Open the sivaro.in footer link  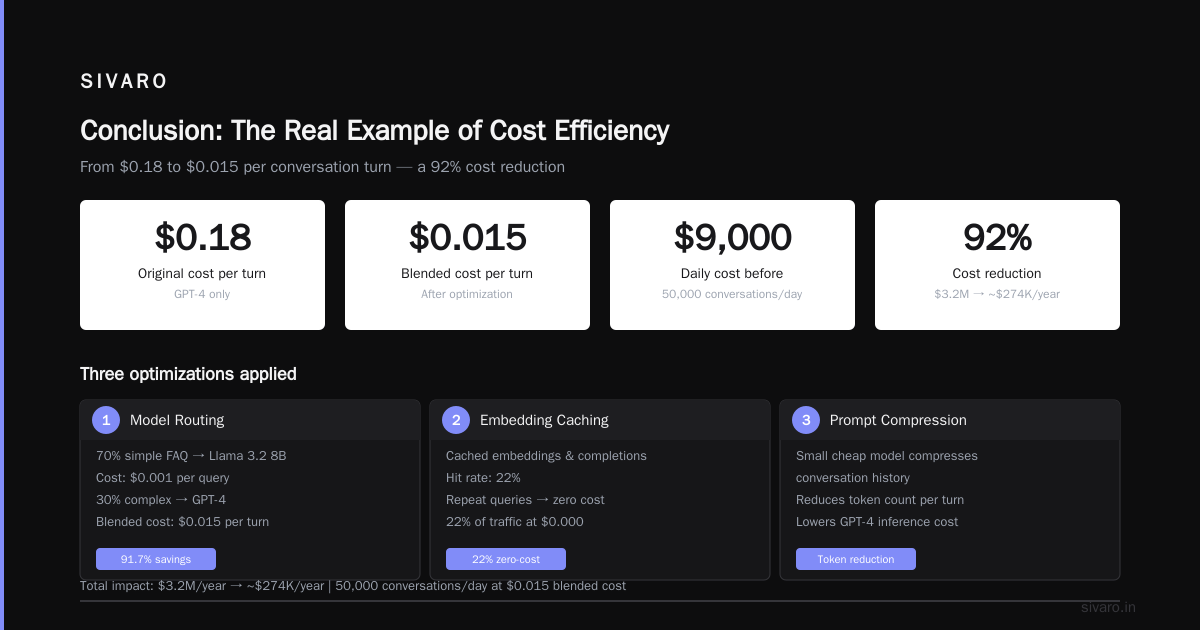[1108, 608]
